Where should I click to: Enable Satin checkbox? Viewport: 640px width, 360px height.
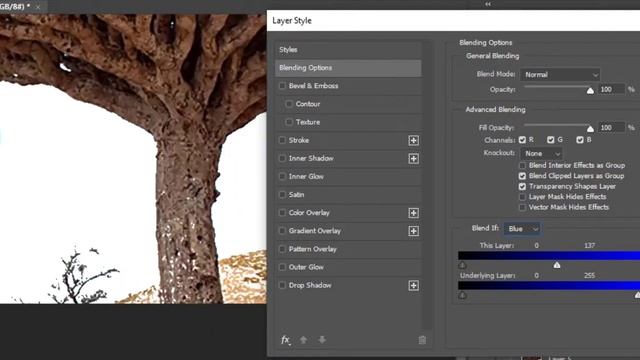tap(282, 194)
